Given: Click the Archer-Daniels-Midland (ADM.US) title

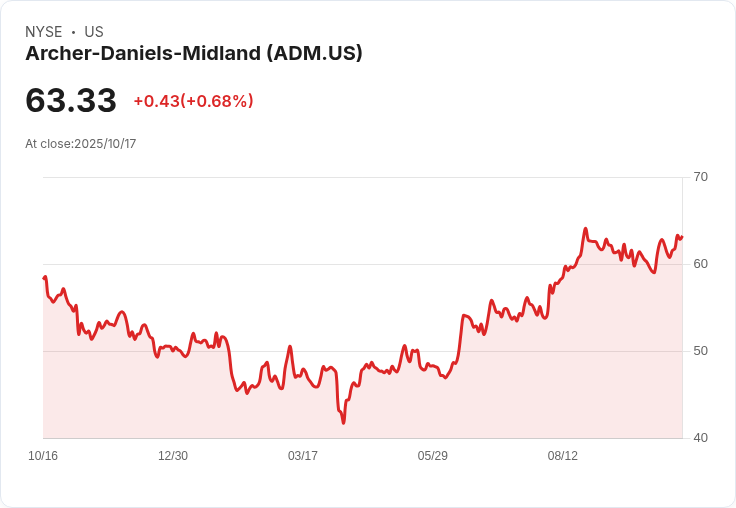Looking at the screenshot, I should click(194, 54).
